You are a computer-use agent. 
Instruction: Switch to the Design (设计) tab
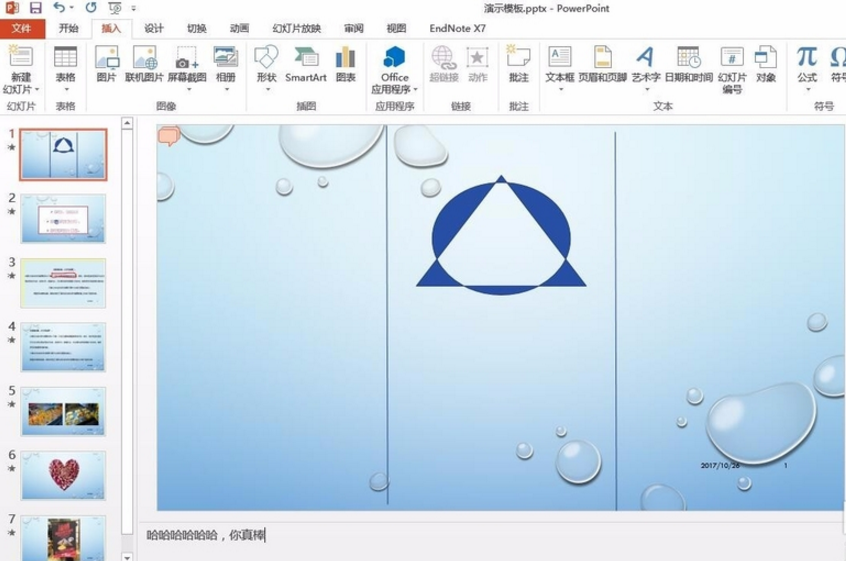154,29
